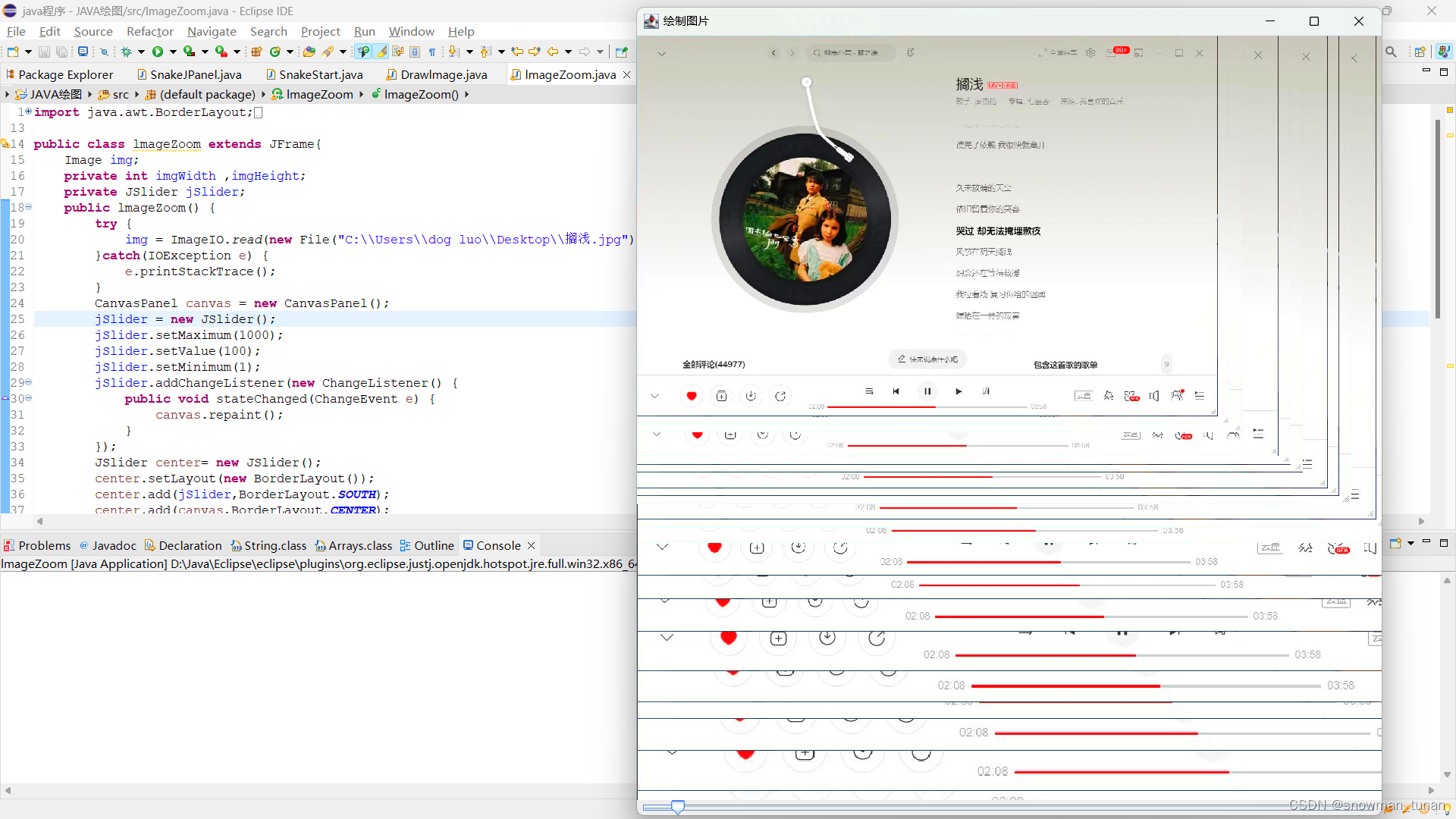
Task: Click the zoom slider thumb in image window
Action: coord(678,807)
